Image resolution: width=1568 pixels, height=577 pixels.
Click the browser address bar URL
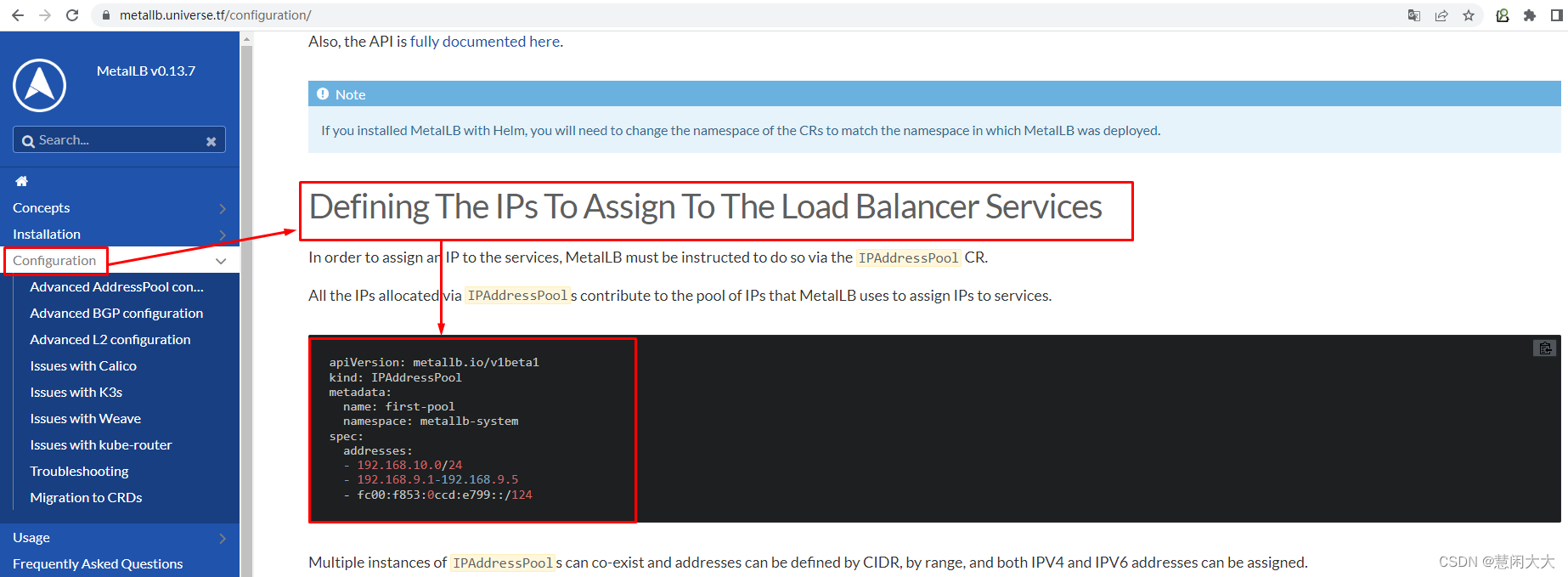pyautogui.click(x=216, y=15)
